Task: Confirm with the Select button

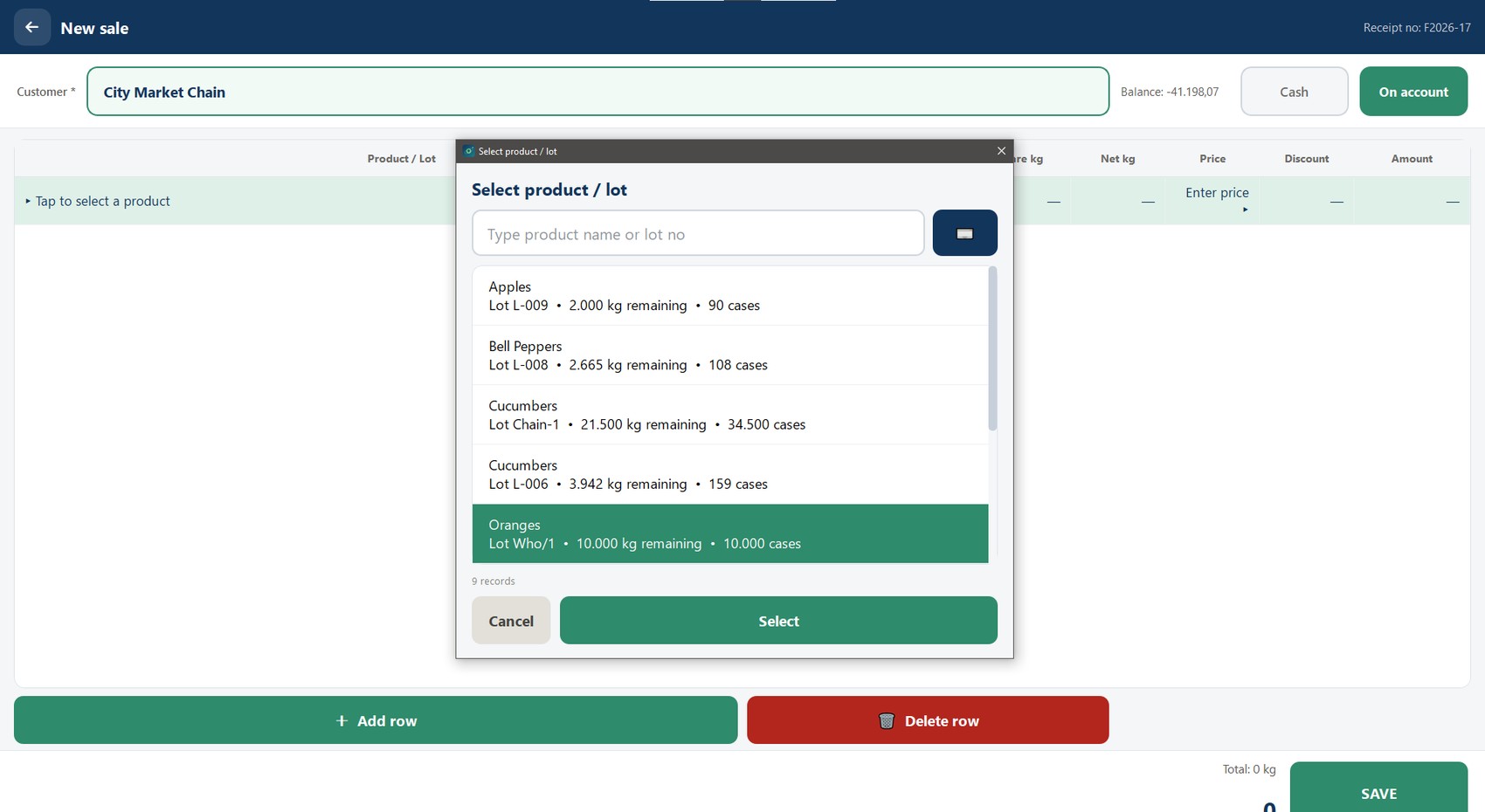Action: (x=778, y=621)
